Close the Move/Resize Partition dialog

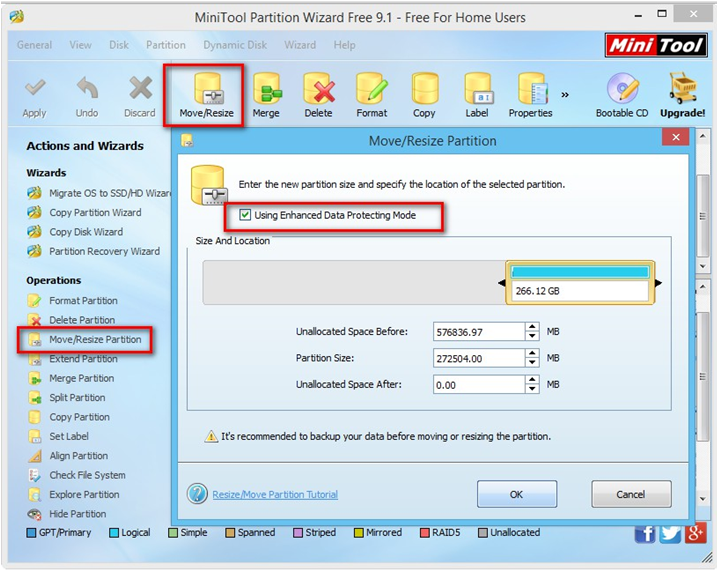[675, 137]
